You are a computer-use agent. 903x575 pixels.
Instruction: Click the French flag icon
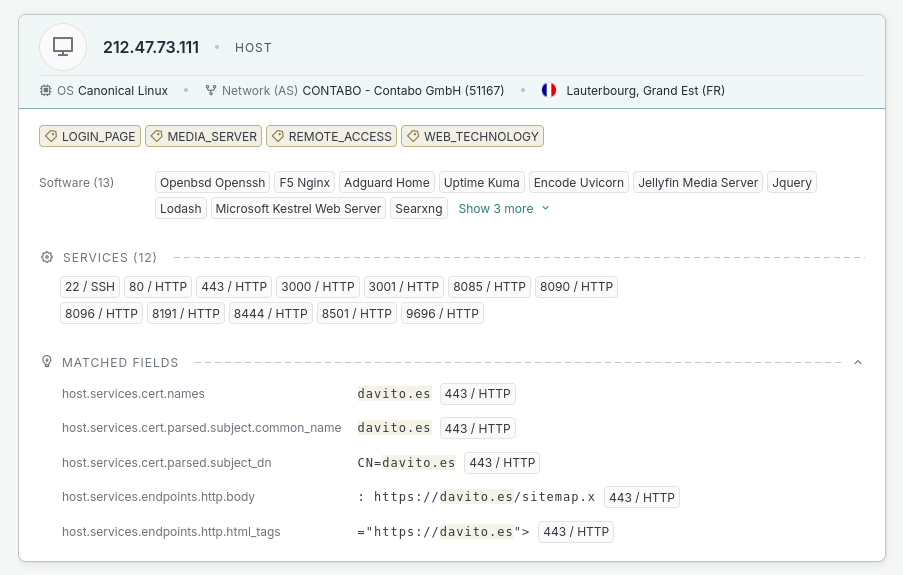point(549,90)
